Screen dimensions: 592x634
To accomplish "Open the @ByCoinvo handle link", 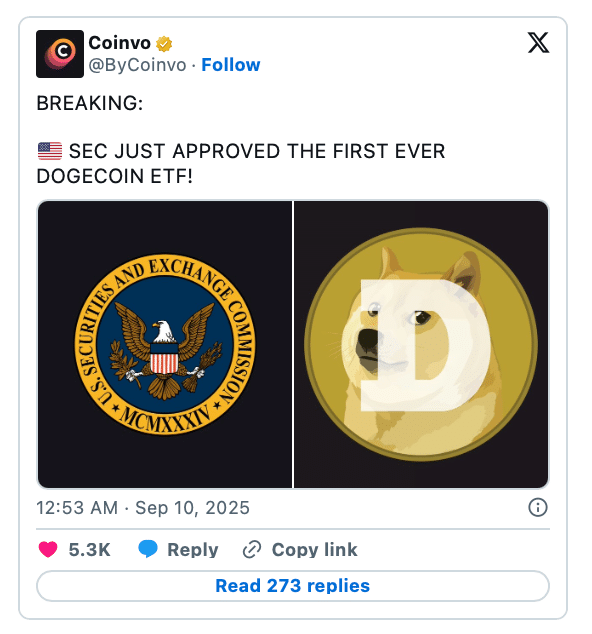I will pyautogui.click(x=137, y=65).
